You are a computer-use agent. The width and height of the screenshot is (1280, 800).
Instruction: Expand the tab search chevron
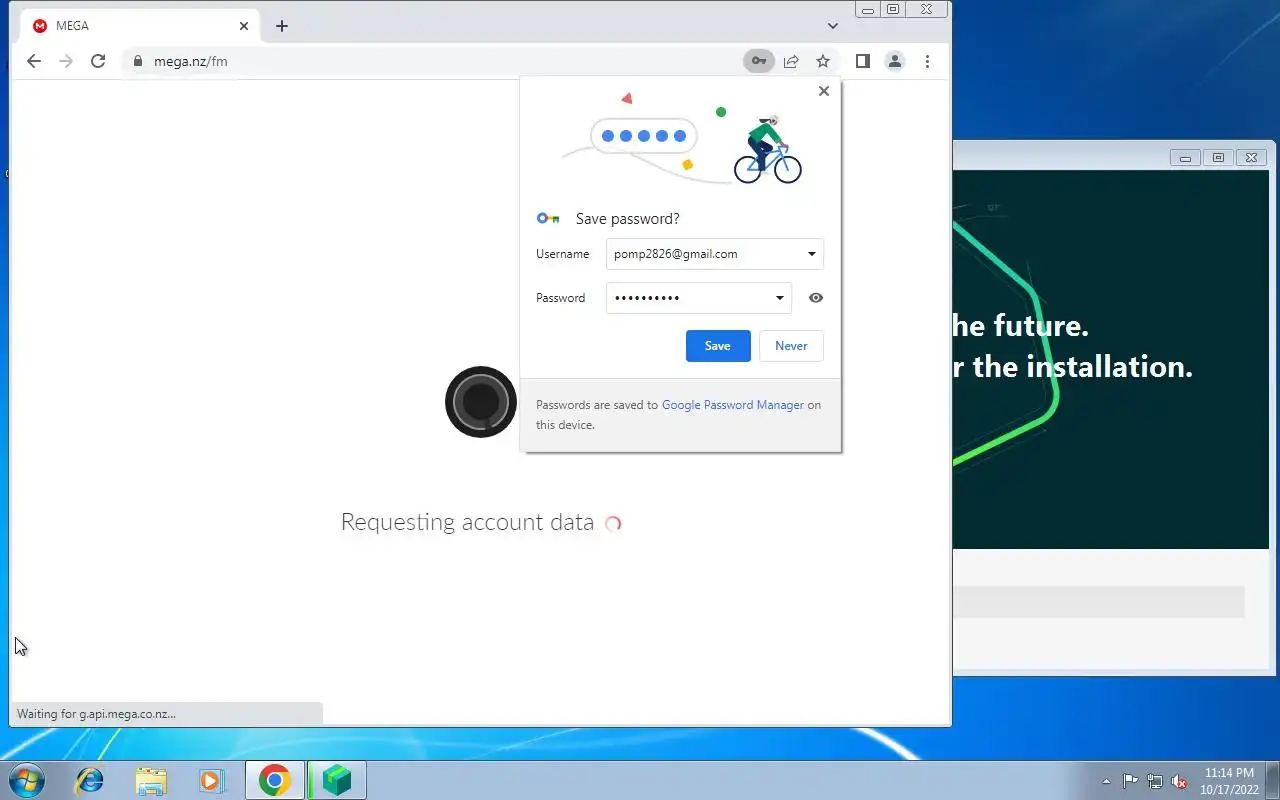(833, 26)
